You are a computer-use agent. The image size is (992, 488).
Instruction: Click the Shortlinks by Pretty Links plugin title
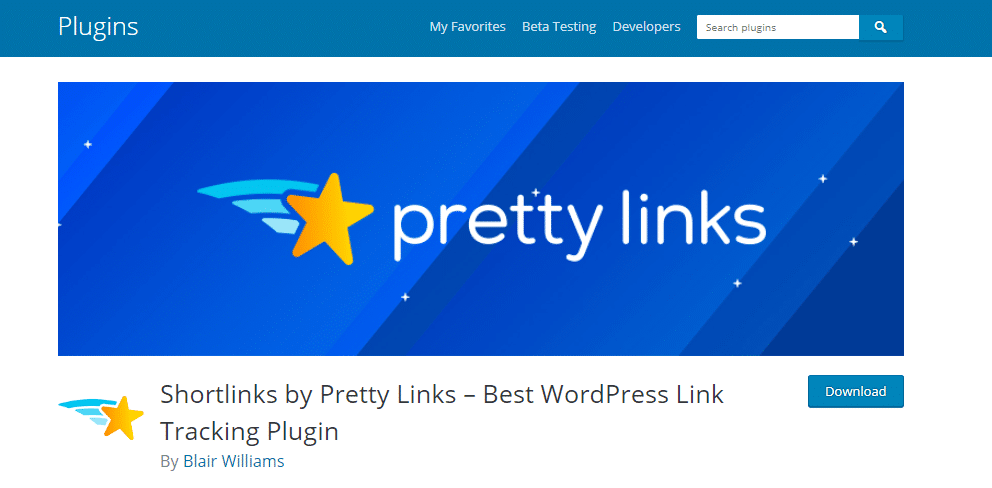tap(442, 413)
